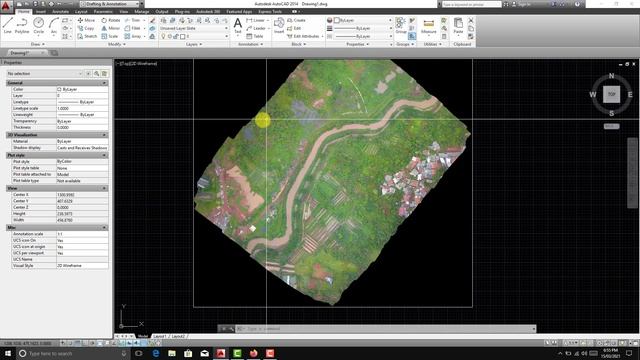
Task: Collapse the General section in Properties
Action: [104, 83]
